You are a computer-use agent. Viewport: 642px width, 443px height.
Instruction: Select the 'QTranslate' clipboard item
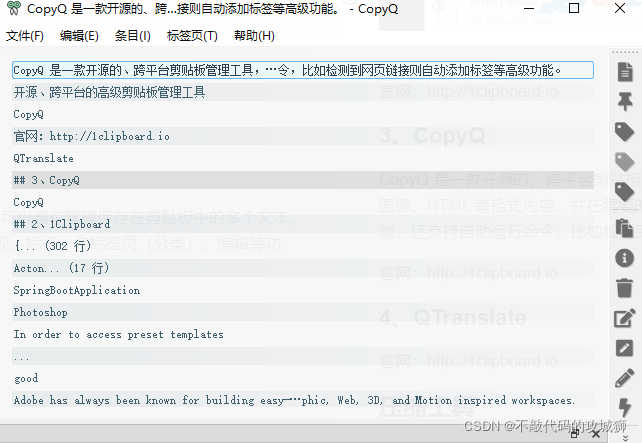pyautogui.click(x=303, y=158)
